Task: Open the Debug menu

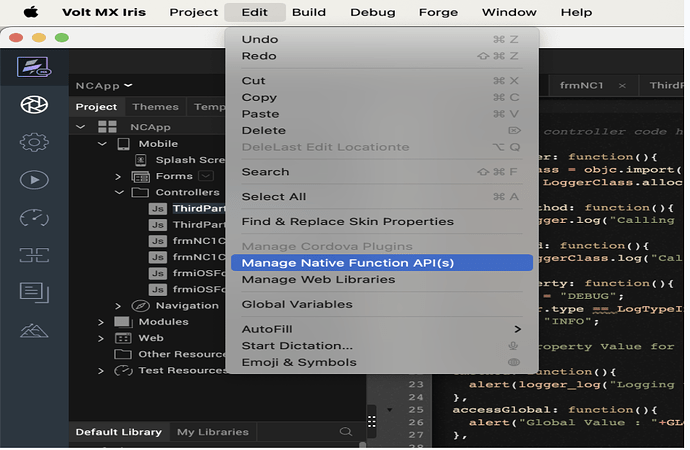Action: [373, 12]
